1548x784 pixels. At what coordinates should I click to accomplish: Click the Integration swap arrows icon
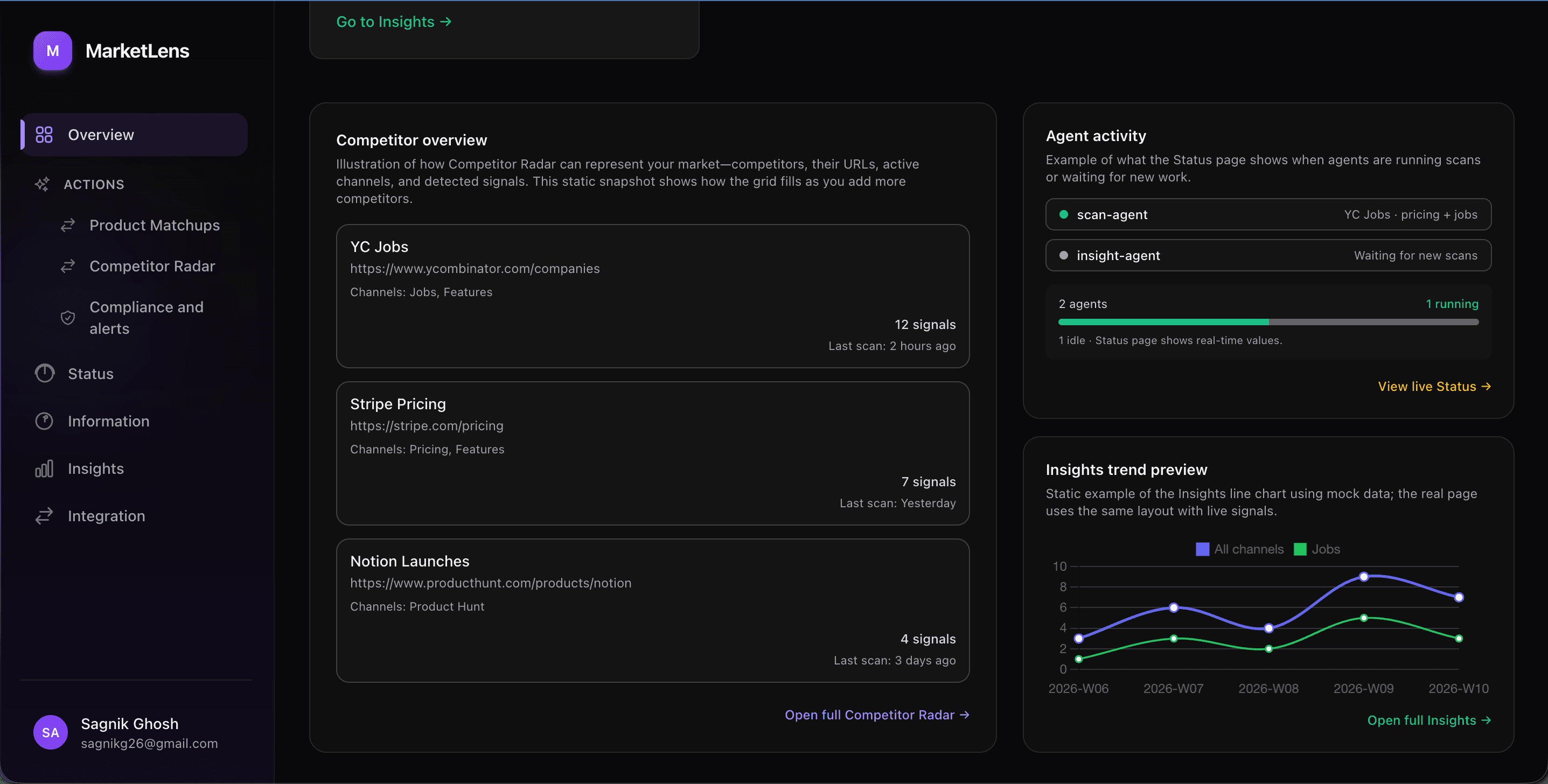tap(45, 516)
